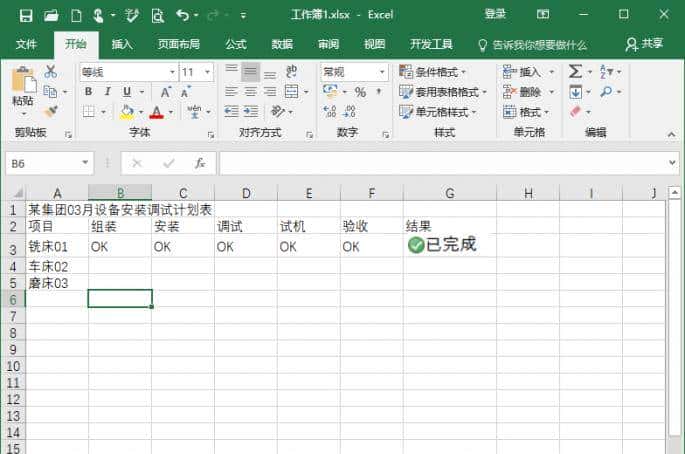The height and width of the screenshot is (454, 685).
Task: Click the Clear eraser icon
Action: 575,112
